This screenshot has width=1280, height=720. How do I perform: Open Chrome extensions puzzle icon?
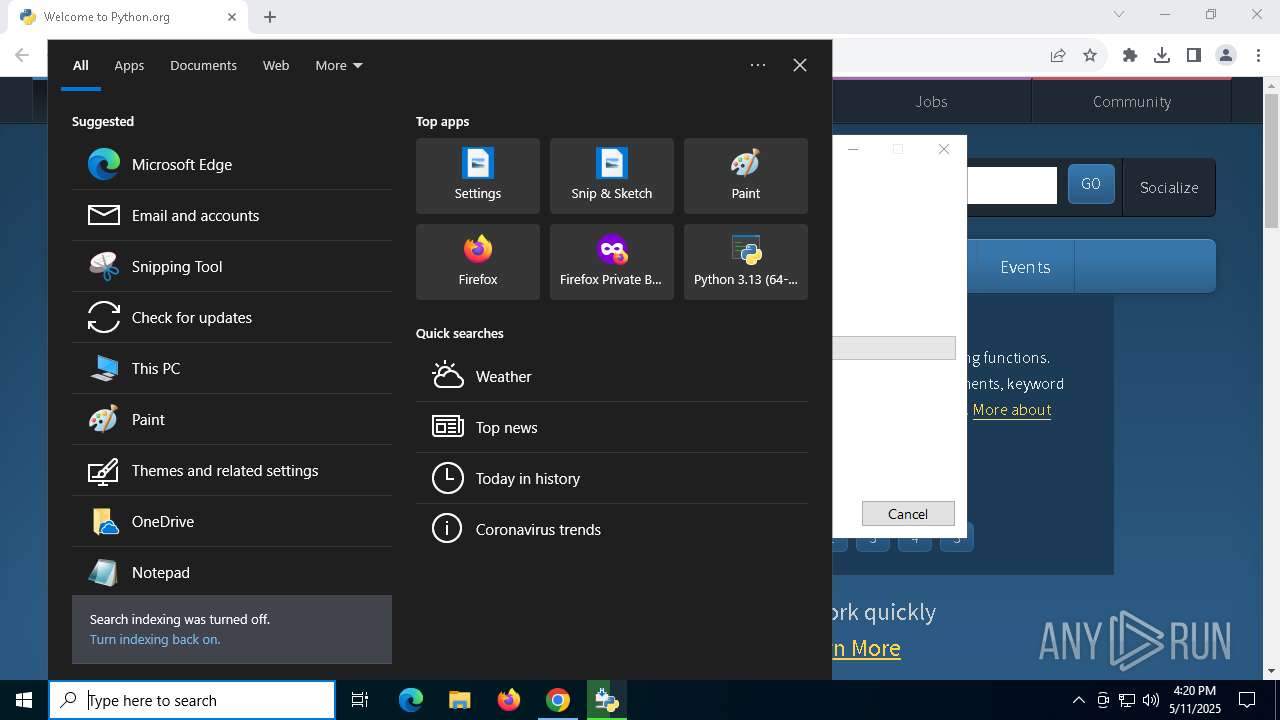click(x=1130, y=55)
